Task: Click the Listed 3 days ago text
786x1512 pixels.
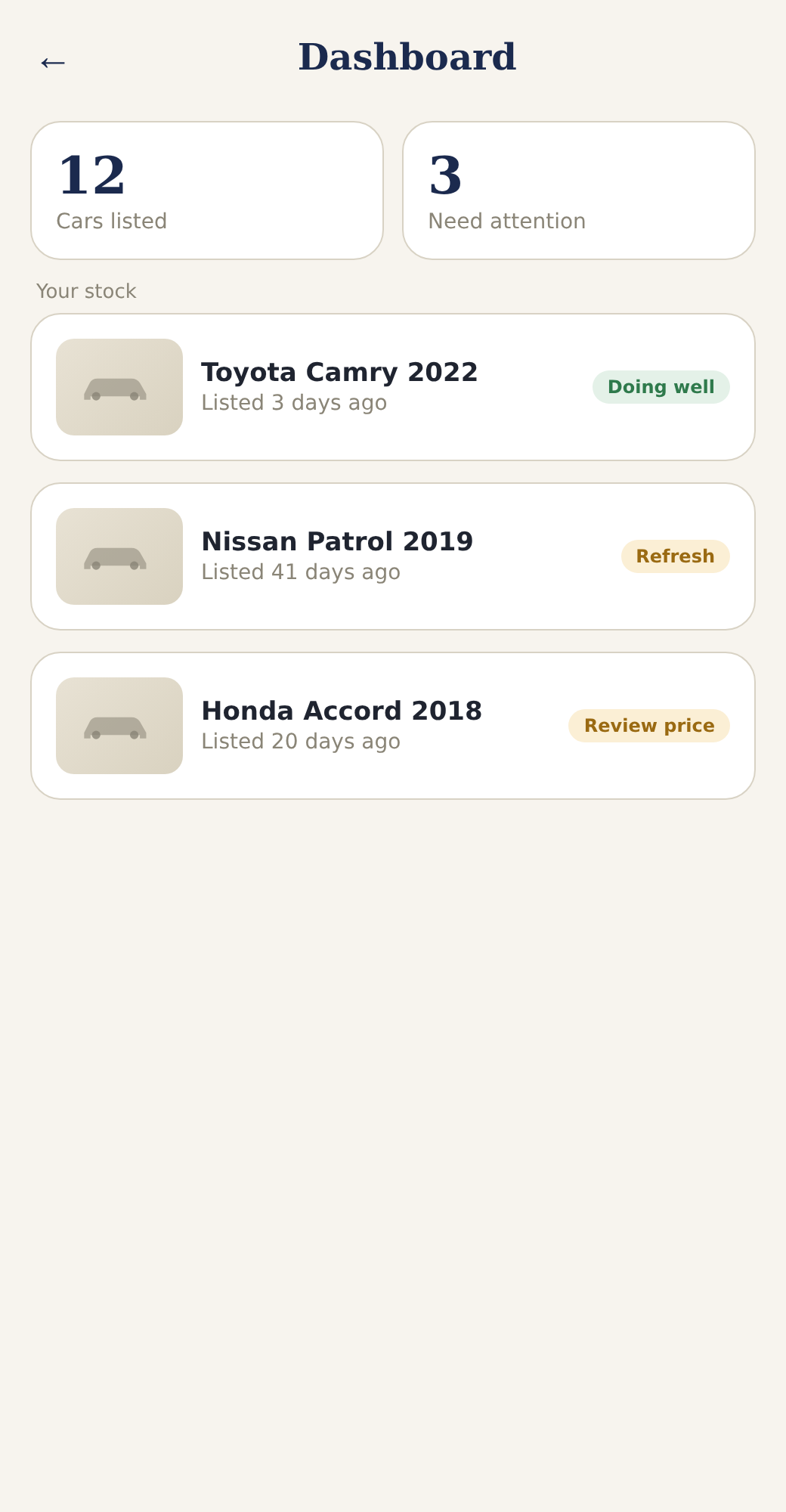Action: pos(294,403)
